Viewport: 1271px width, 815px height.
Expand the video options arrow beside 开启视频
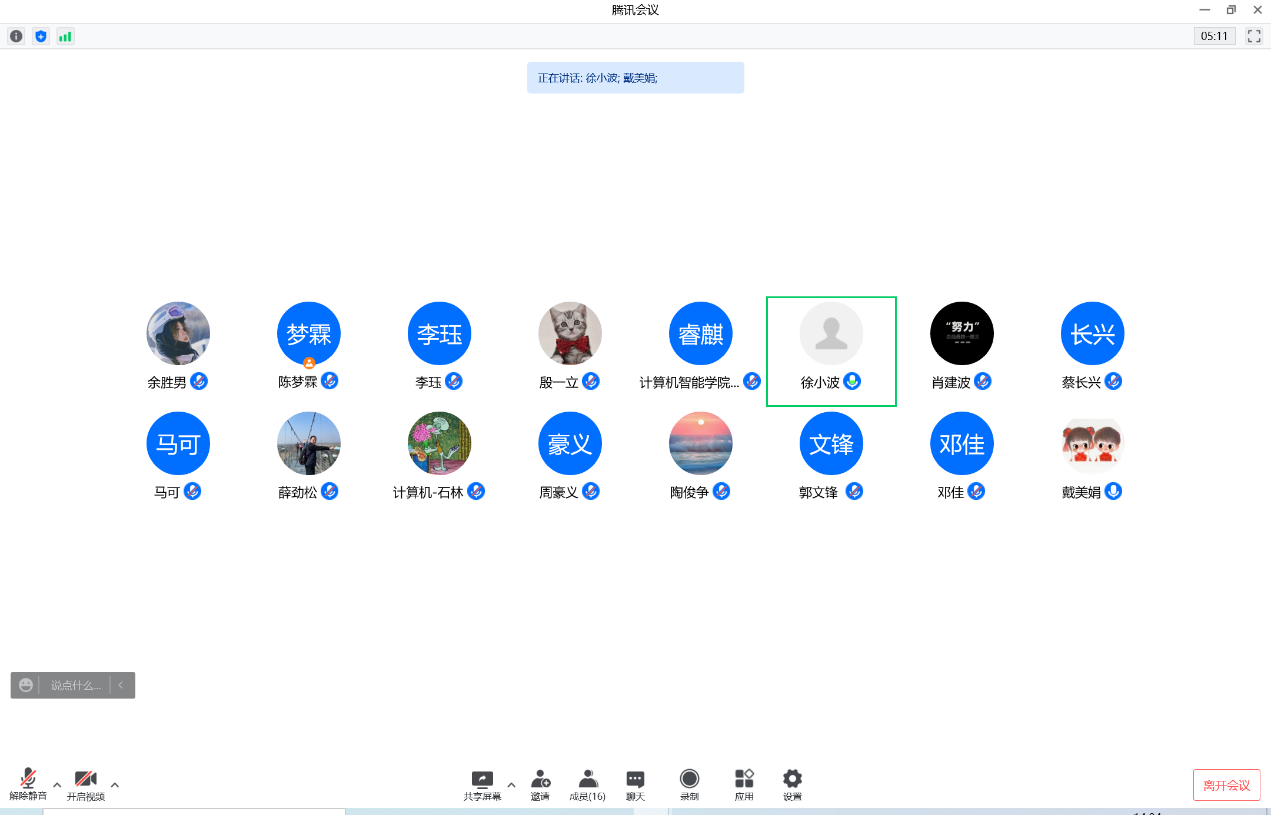point(115,785)
